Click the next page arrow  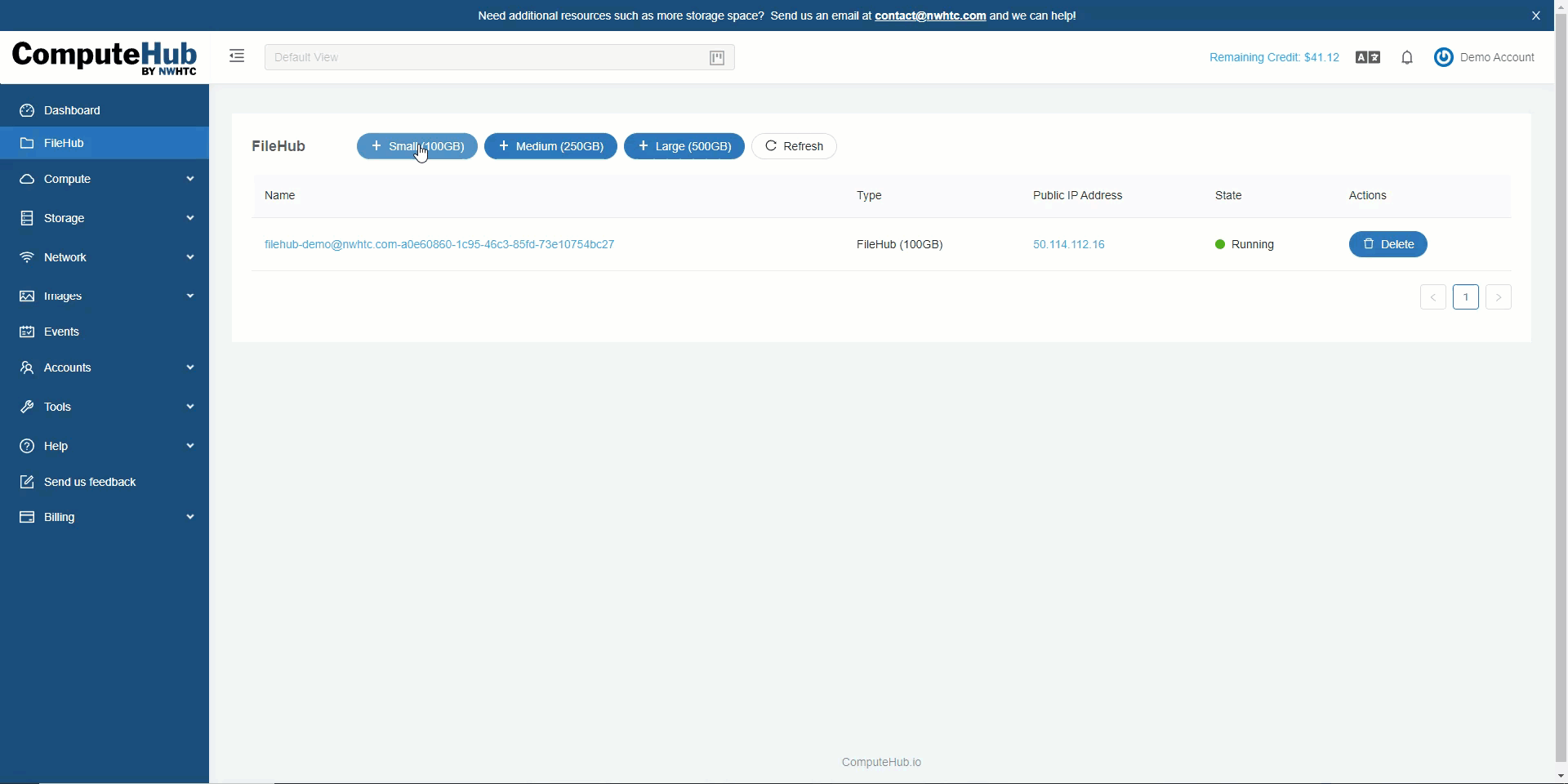pyautogui.click(x=1499, y=297)
